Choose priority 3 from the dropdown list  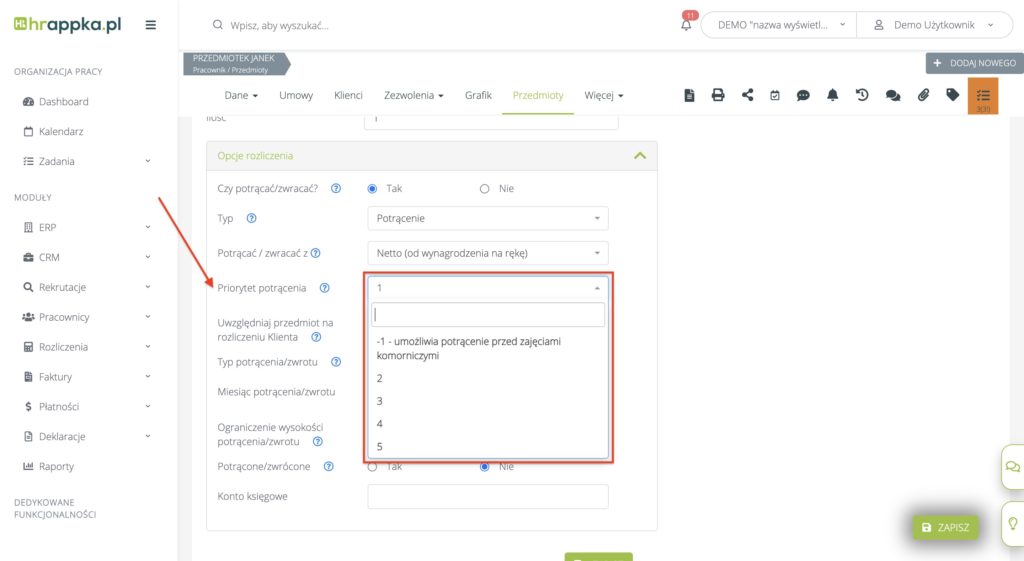380,401
